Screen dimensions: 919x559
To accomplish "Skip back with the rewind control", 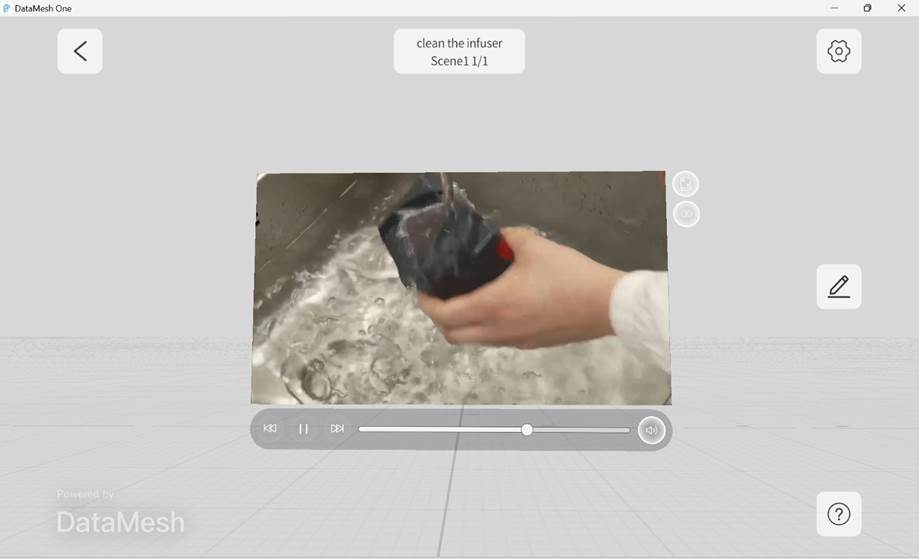I will pyautogui.click(x=270, y=429).
